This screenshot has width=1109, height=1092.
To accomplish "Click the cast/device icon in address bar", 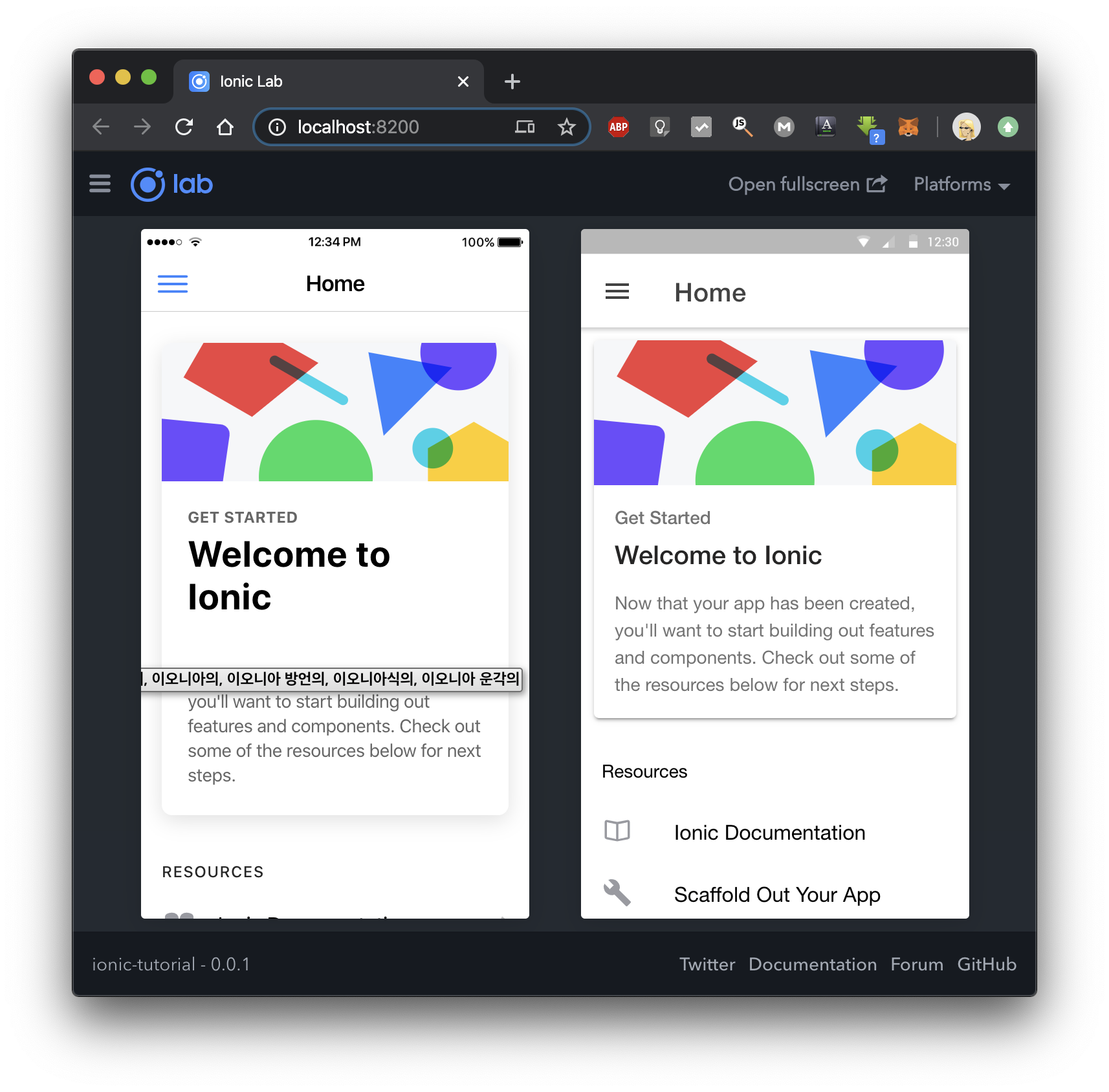I will [525, 127].
